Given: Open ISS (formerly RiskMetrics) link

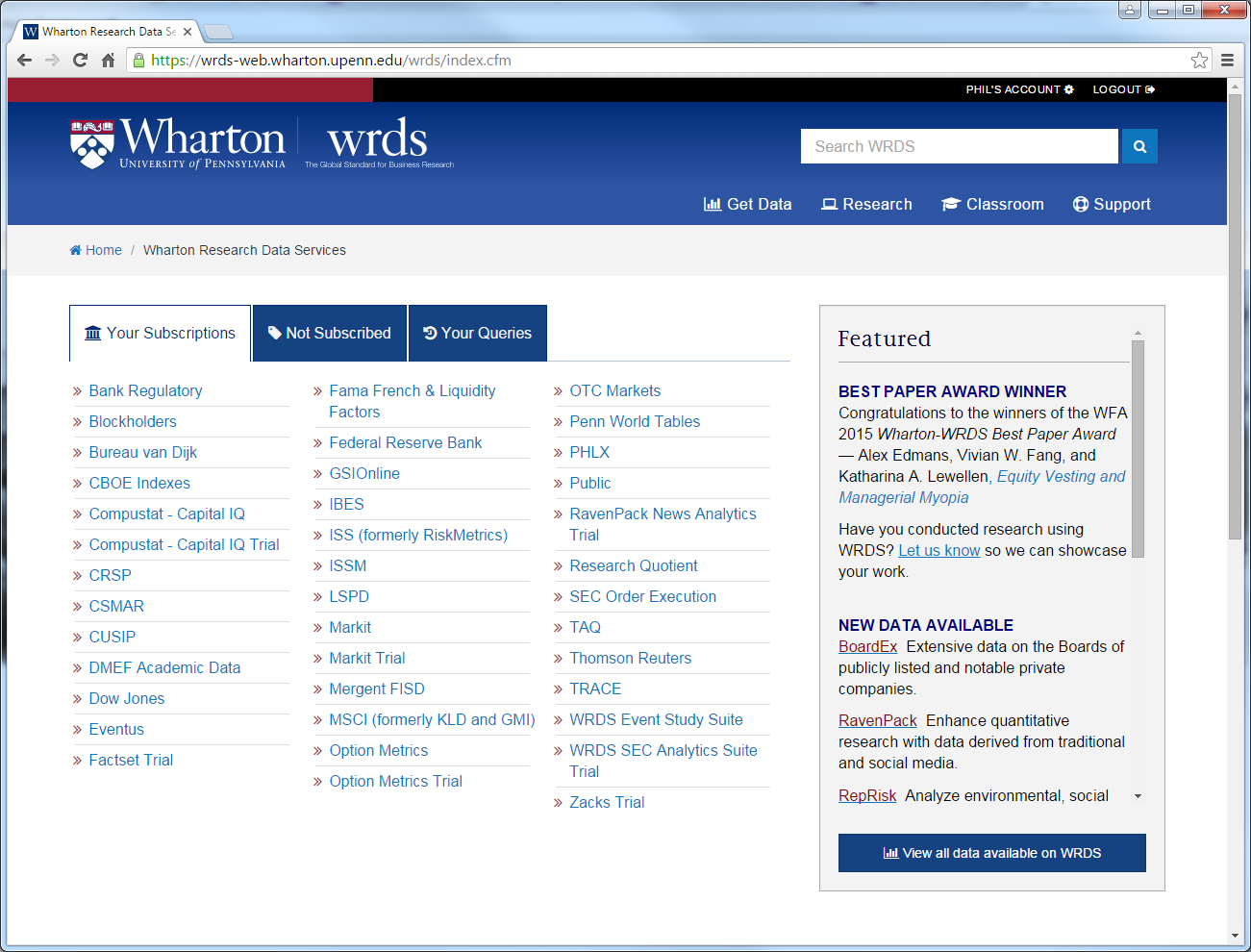Looking at the screenshot, I should click(x=418, y=535).
